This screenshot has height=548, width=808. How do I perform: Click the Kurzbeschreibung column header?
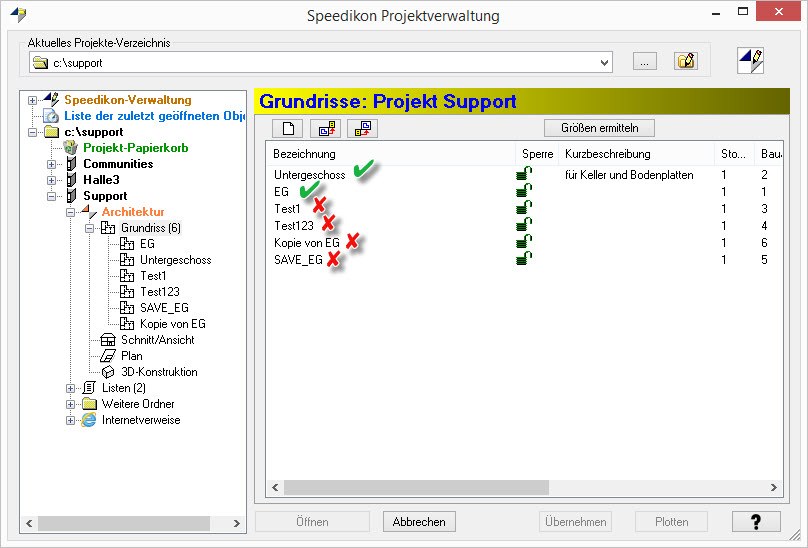point(636,154)
